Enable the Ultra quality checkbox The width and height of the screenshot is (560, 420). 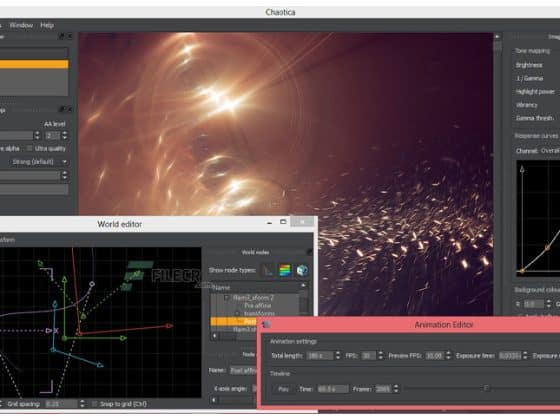coord(30,148)
